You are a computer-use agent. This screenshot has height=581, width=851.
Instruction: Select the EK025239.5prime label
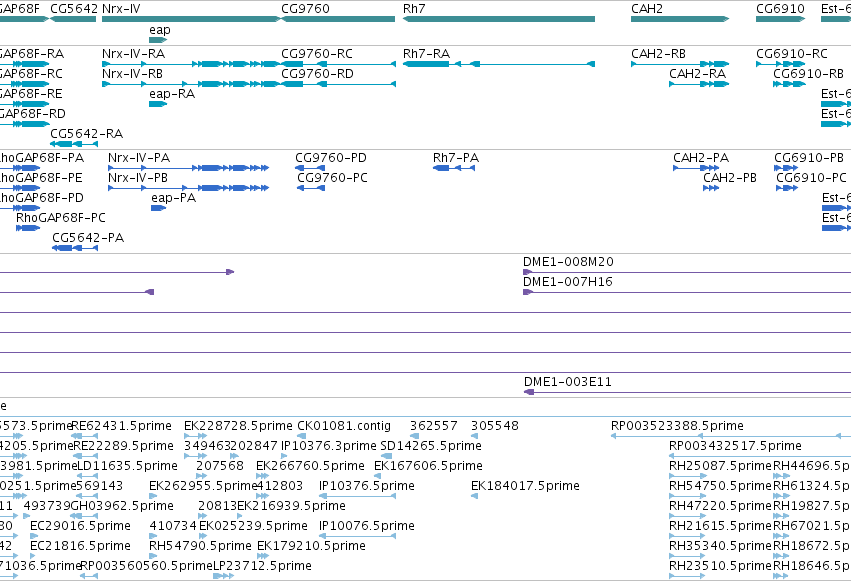[x=253, y=526]
